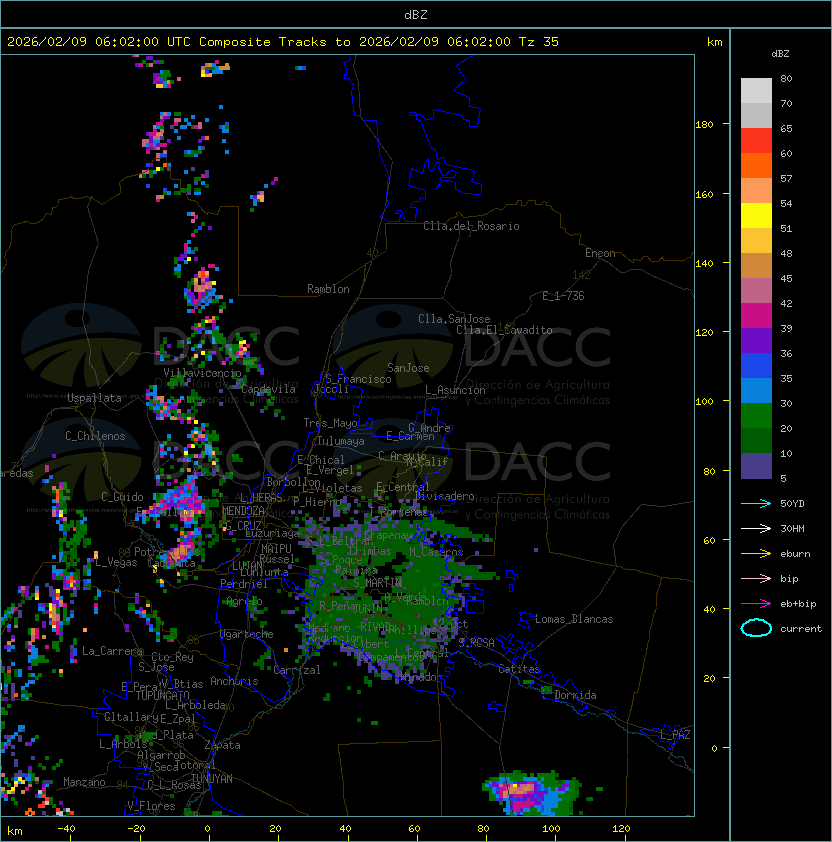
Task: Click the legend value '45'
Action: (x=786, y=278)
